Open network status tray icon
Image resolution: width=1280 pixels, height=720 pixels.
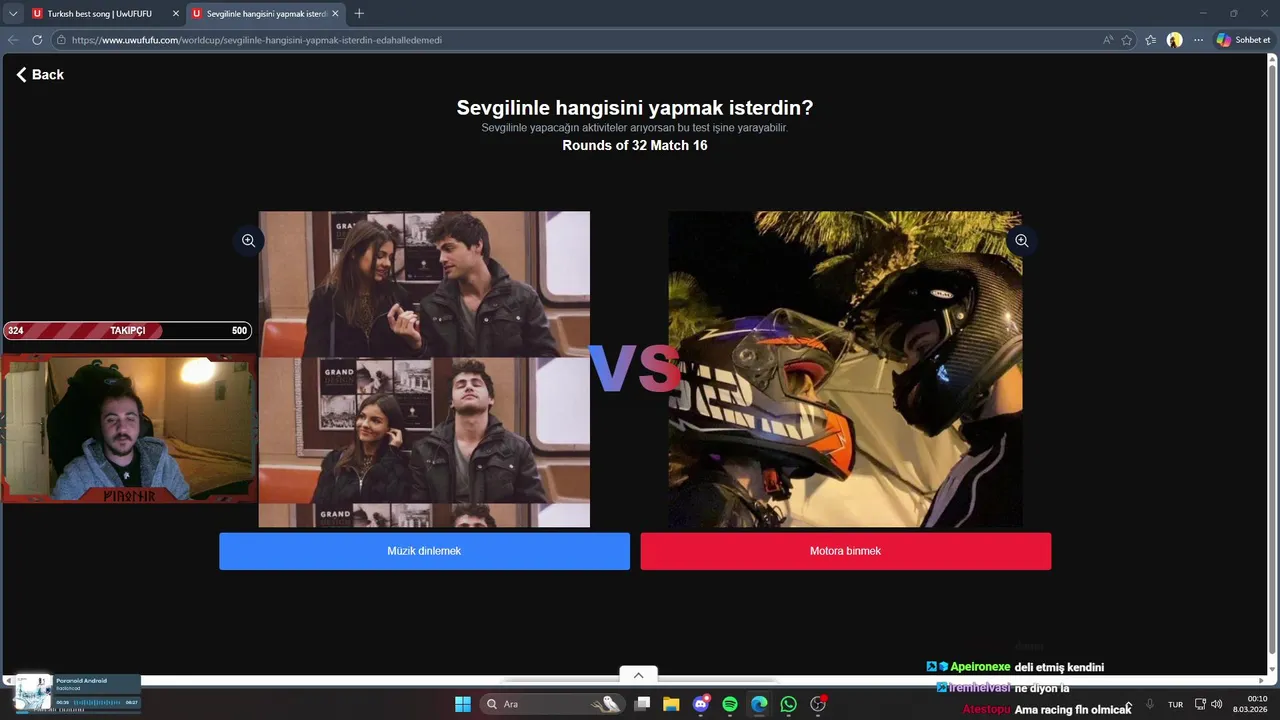click(1200, 704)
